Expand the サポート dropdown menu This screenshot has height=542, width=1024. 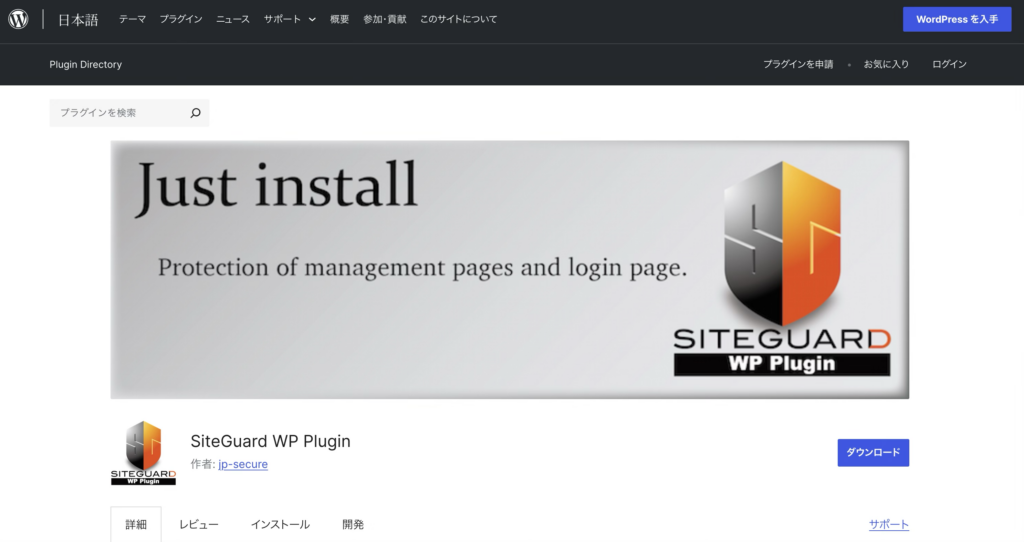click(x=289, y=19)
